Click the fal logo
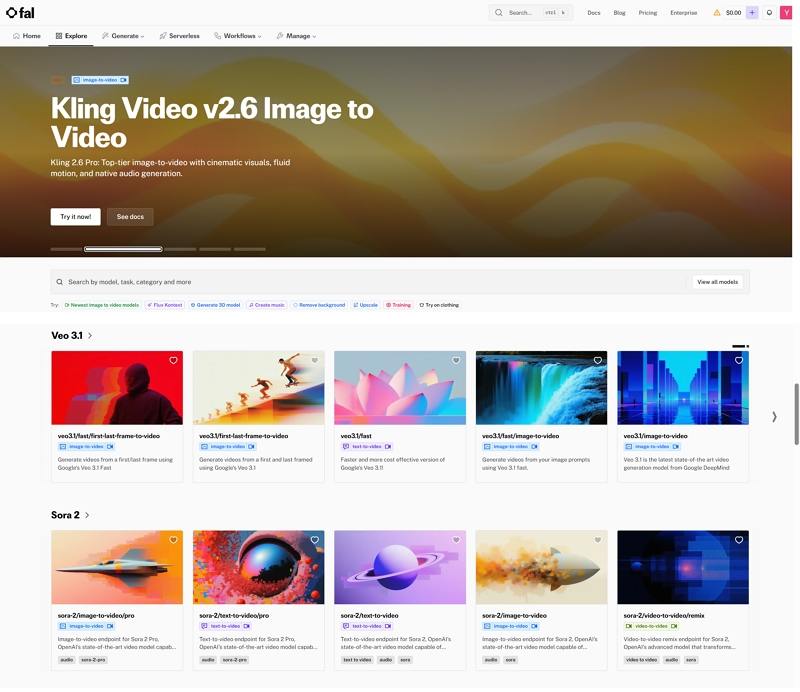 pyautogui.click(x=20, y=13)
